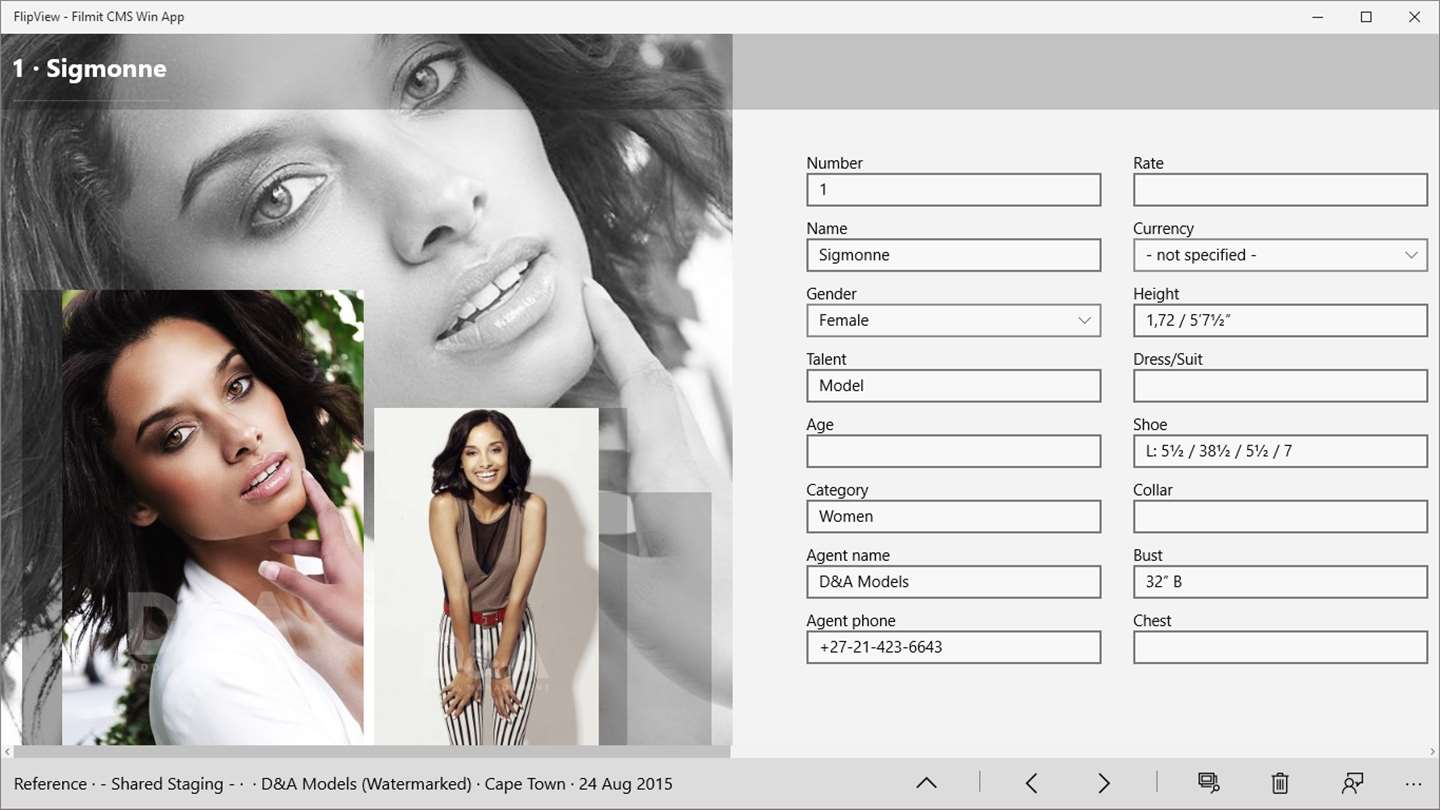This screenshot has height=810, width=1440.
Task: Click the color portrait photo thumbnail
Action: pos(212,517)
